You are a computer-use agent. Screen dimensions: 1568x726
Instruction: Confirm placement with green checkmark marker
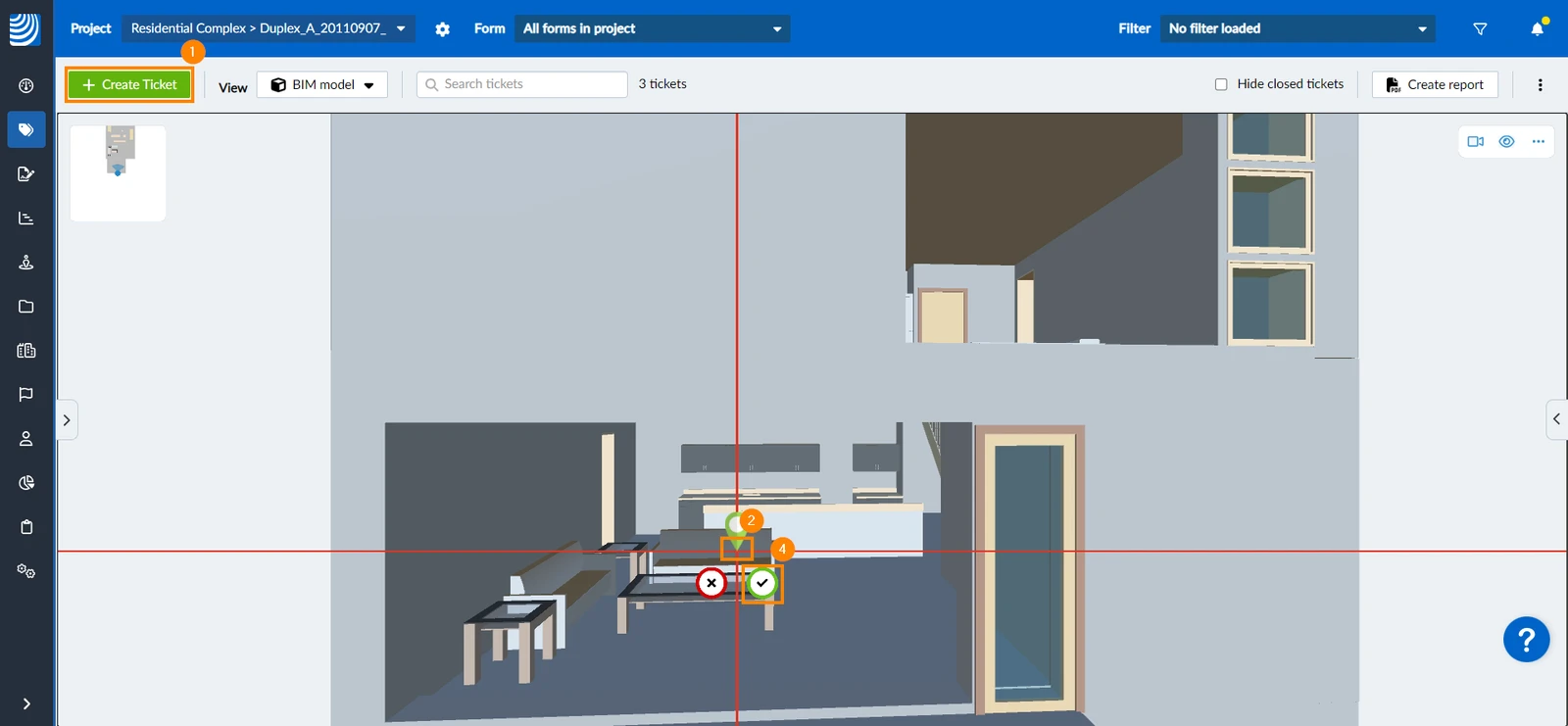click(x=762, y=584)
